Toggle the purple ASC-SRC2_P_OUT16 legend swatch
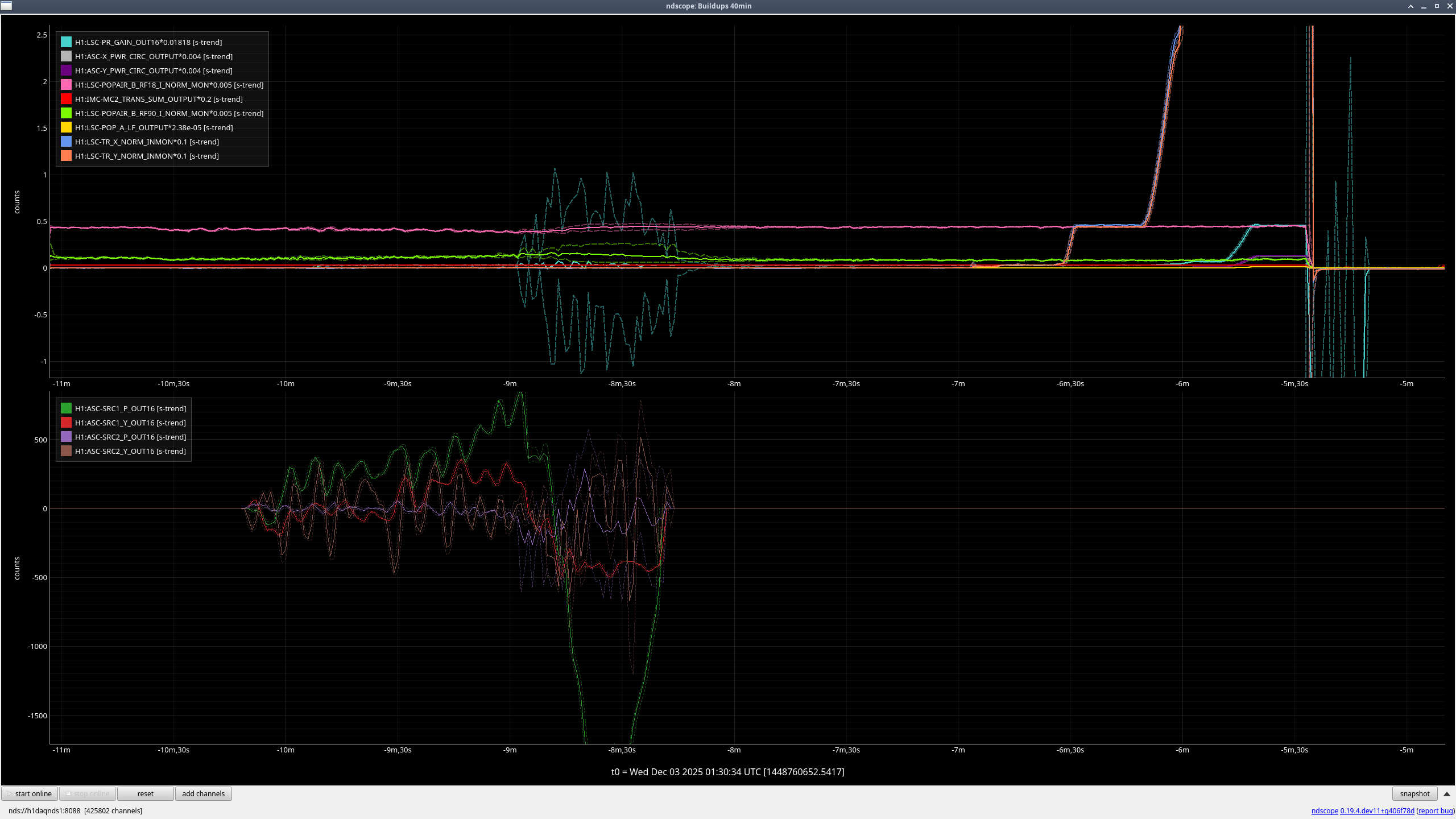Viewport: 1456px width, 819px height. 66,437
